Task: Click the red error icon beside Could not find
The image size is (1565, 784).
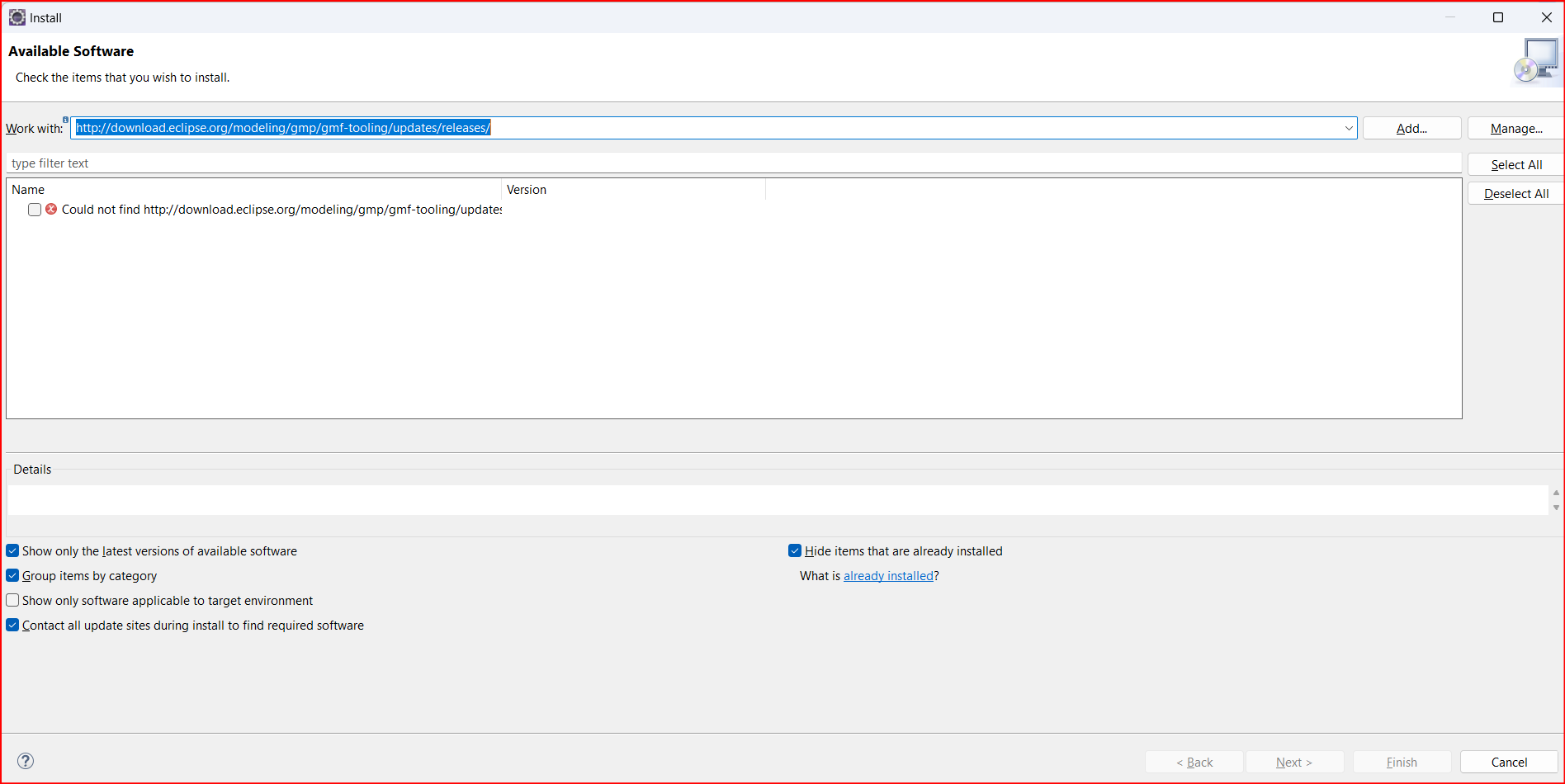Action: click(x=51, y=209)
